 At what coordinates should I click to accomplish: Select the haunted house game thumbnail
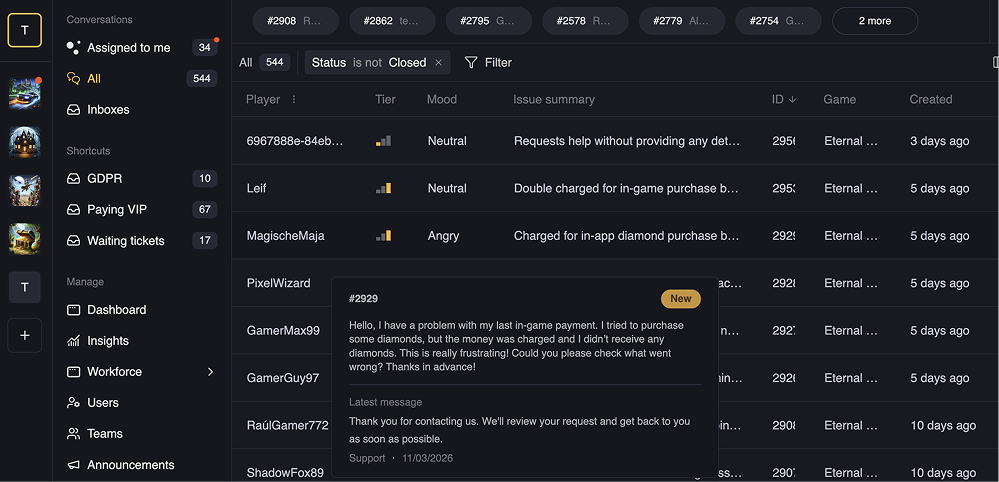coord(25,141)
